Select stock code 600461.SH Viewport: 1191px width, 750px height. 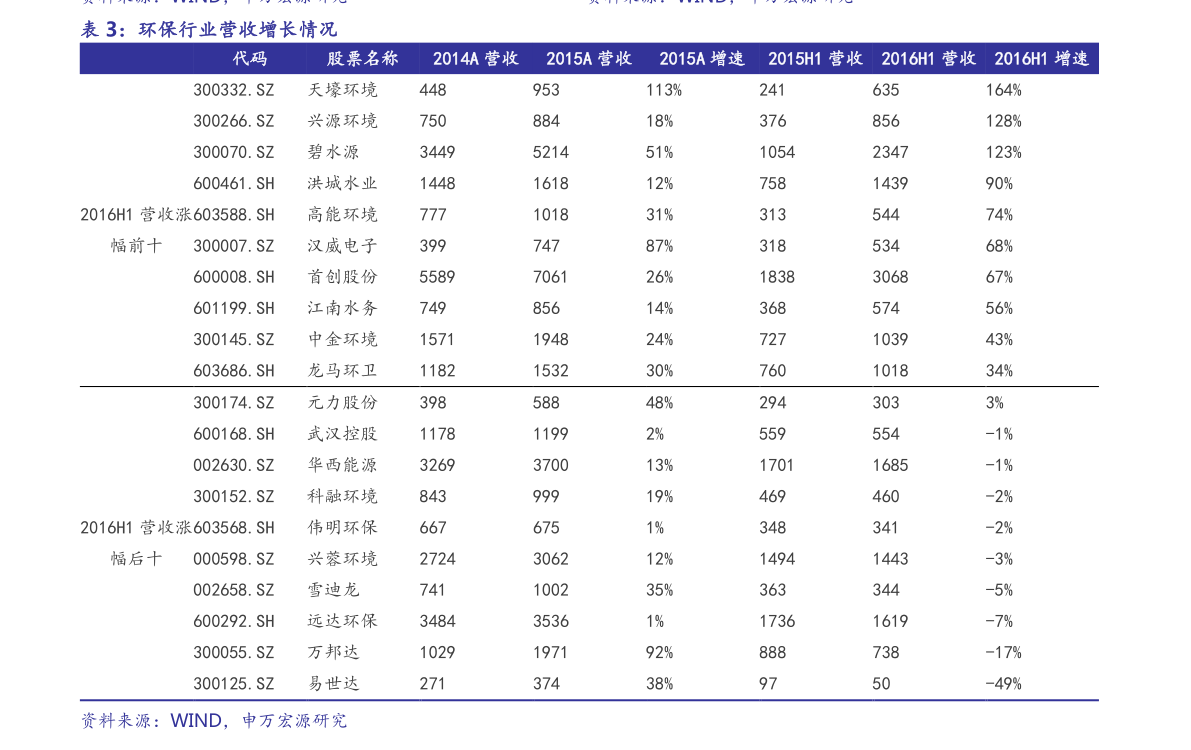tap(233, 183)
